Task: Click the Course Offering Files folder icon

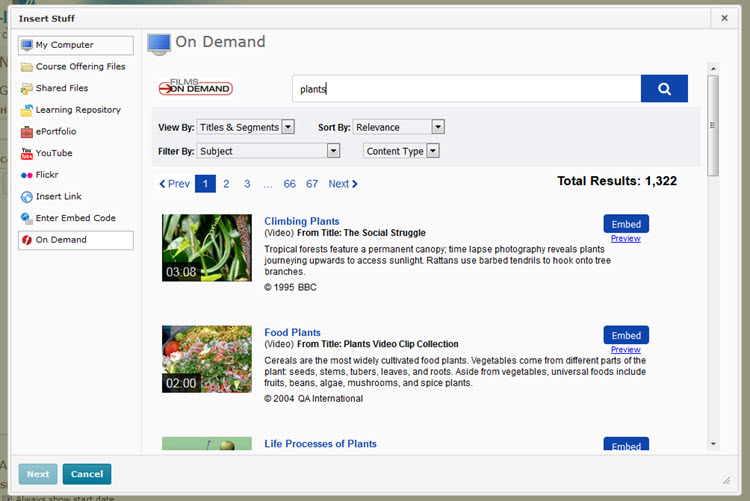Action: [x=27, y=67]
